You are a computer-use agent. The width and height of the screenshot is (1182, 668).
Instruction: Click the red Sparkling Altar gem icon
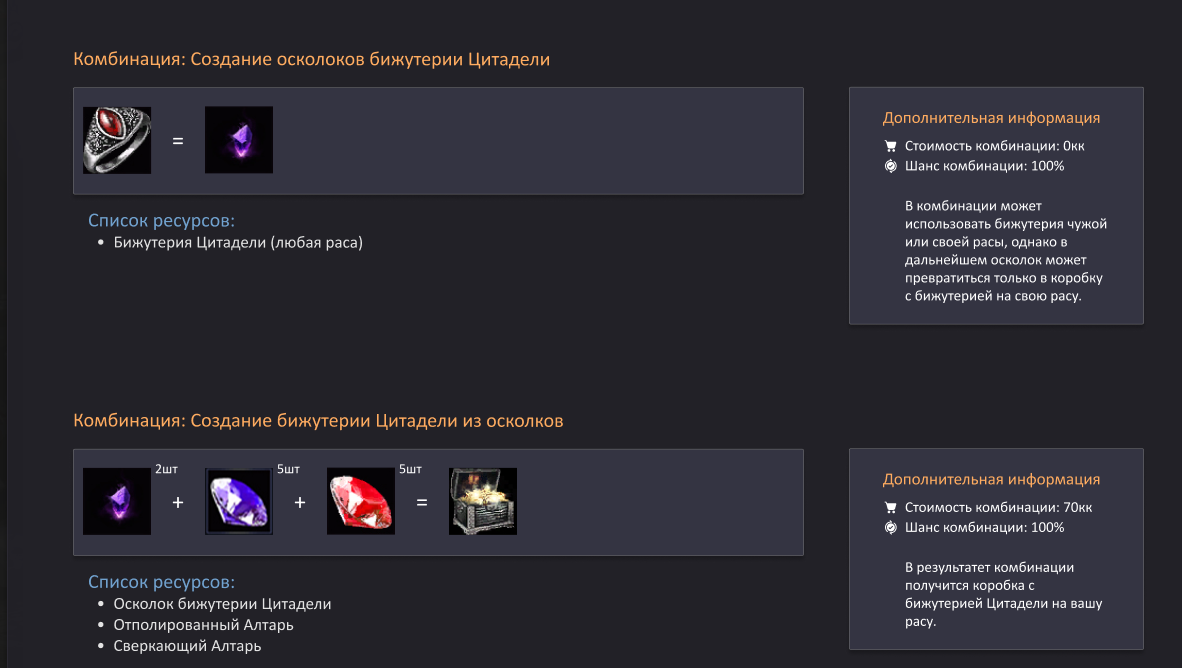pos(361,502)
